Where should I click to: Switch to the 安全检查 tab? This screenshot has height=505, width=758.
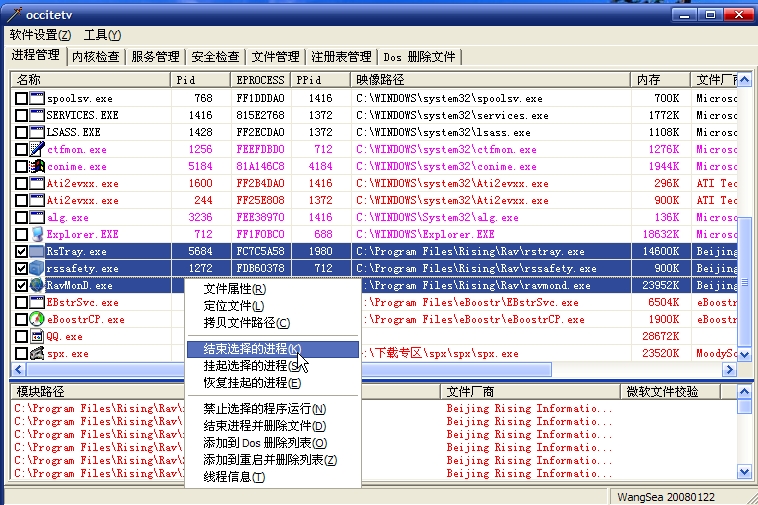[x=216, y=57]
